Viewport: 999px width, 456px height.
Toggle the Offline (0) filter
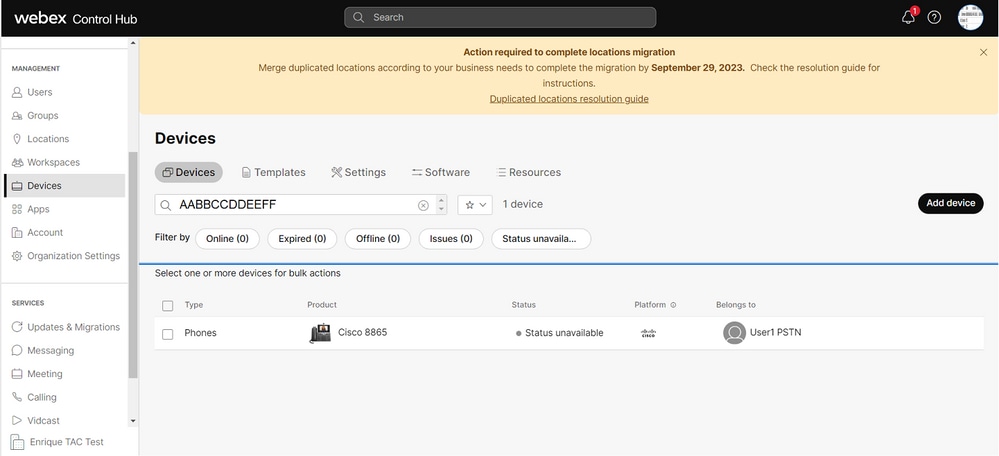[x=378, y=239]
